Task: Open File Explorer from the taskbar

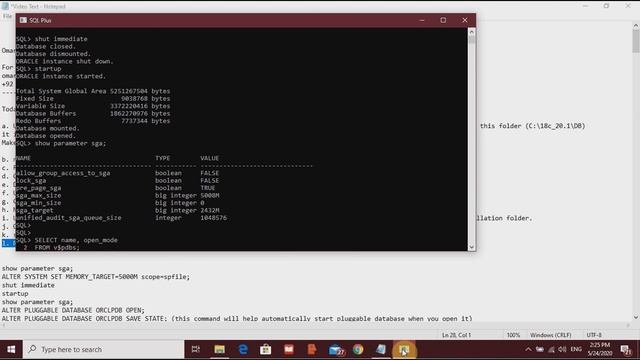Action: click(220, 349)
